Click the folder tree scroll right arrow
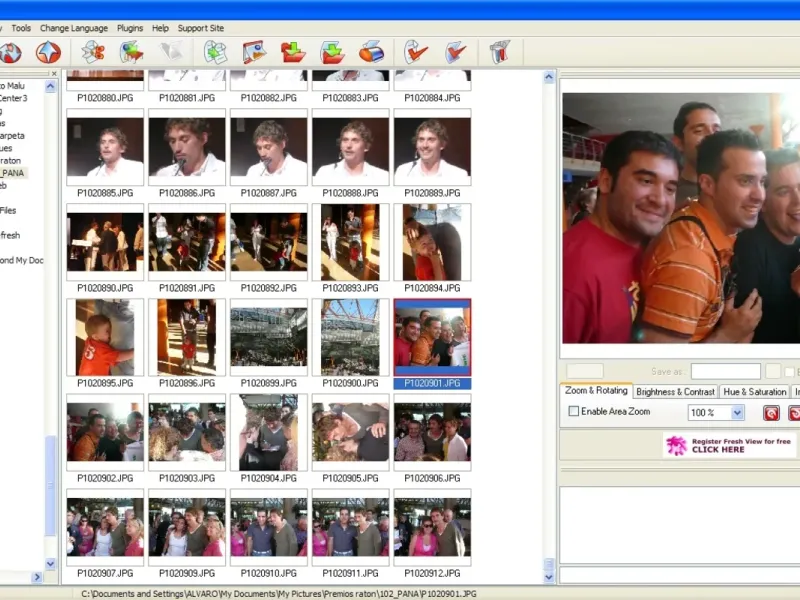Screen dimensions: 800x600 (x=36, y=577)
